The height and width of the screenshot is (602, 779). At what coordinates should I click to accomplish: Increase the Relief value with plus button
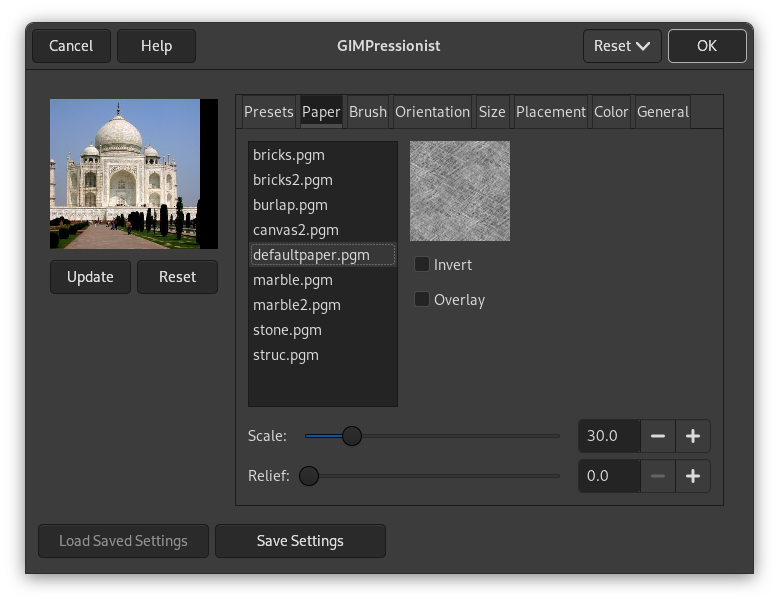click(693, 476)
